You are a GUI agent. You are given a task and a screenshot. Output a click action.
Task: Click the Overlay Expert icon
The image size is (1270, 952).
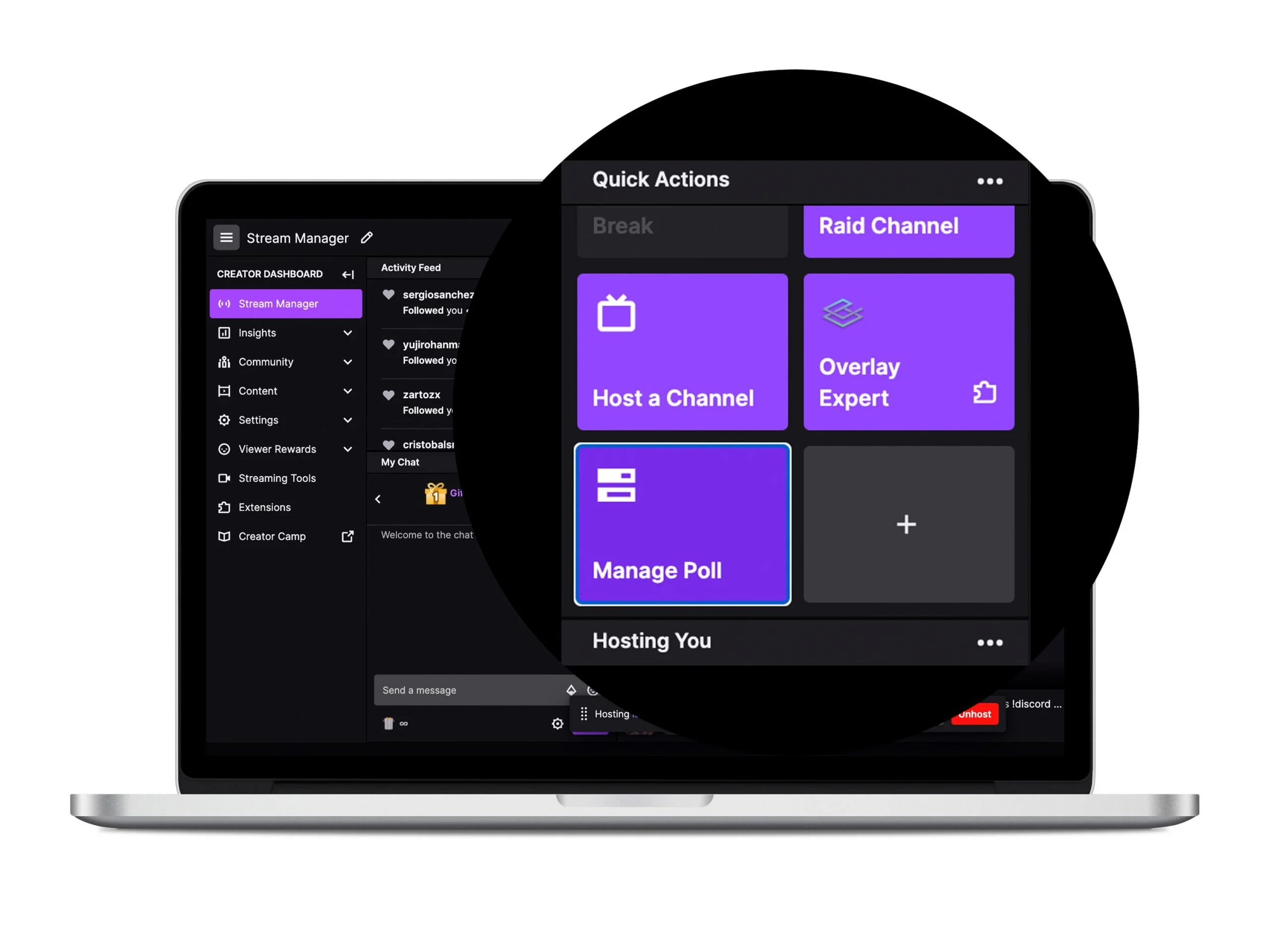point(840,312)
